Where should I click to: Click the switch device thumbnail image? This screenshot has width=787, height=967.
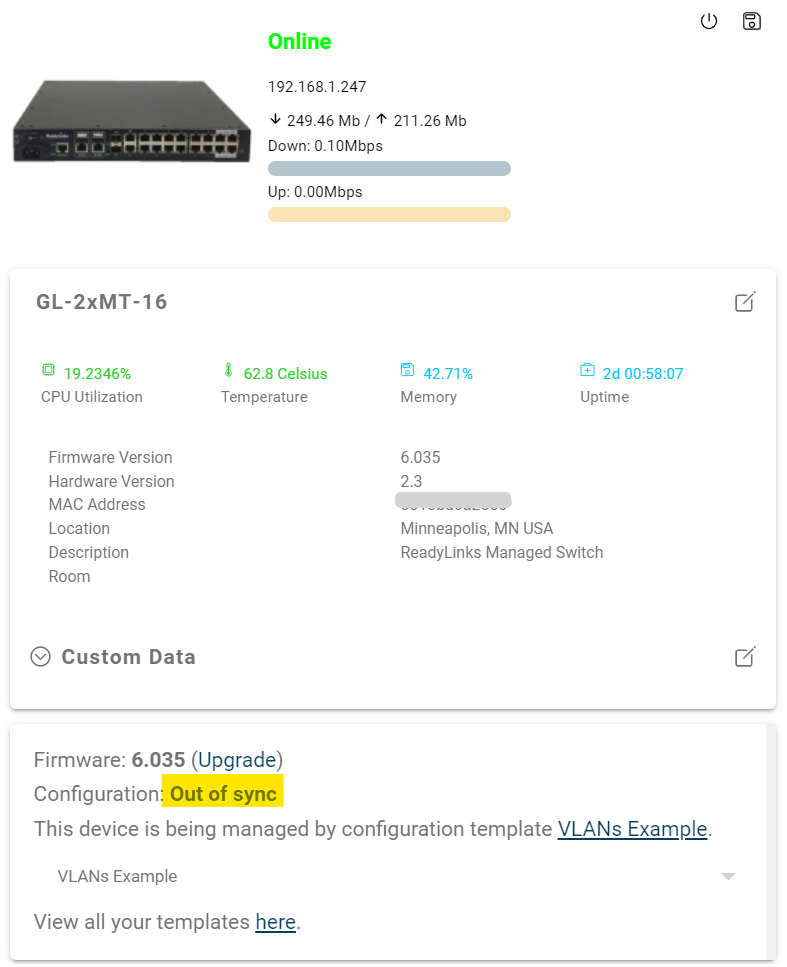[x=132, y=121]
